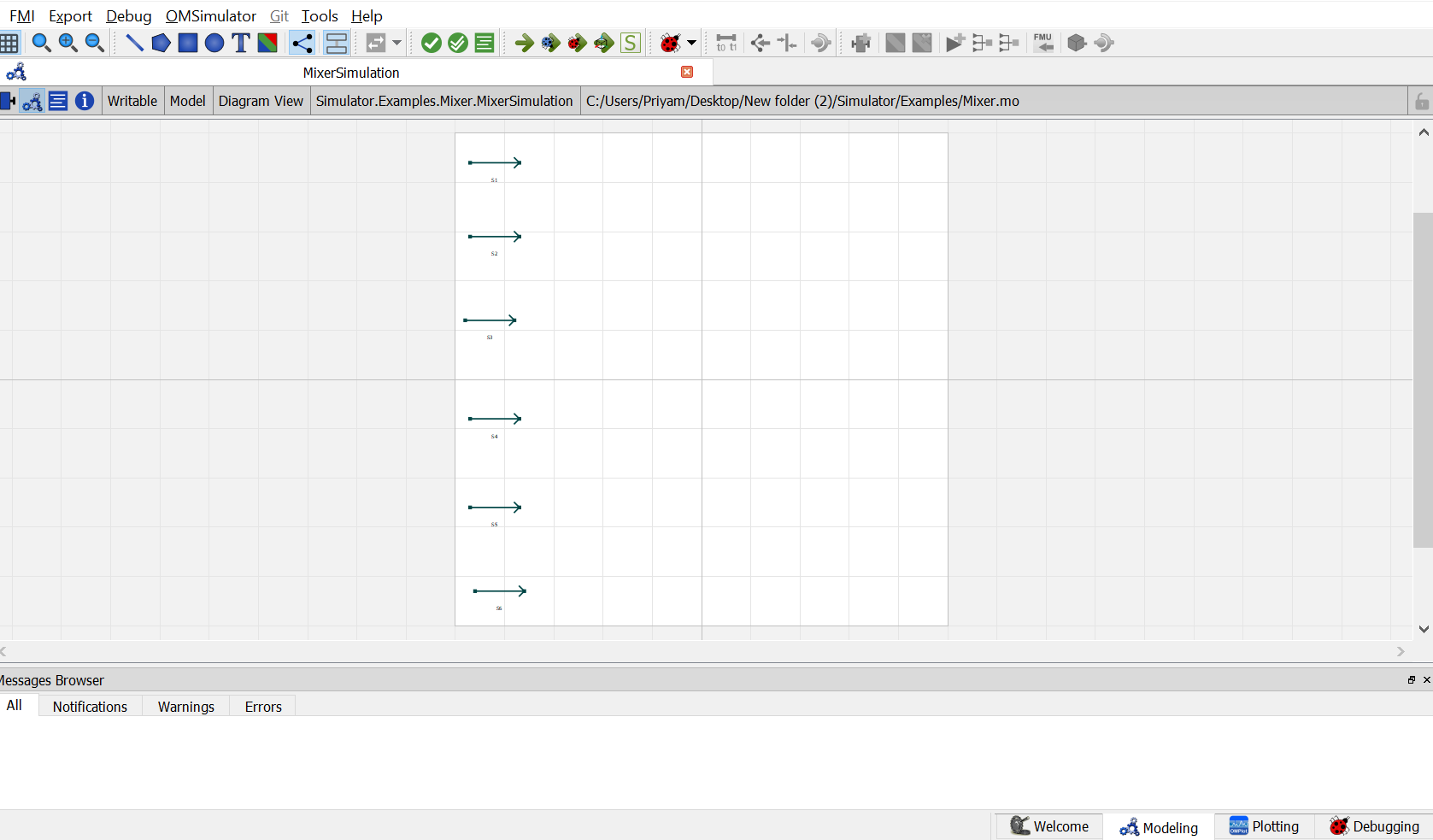Switch to Text View button
This screenshot has height=840, width=1433.
(x=58, y=101)
